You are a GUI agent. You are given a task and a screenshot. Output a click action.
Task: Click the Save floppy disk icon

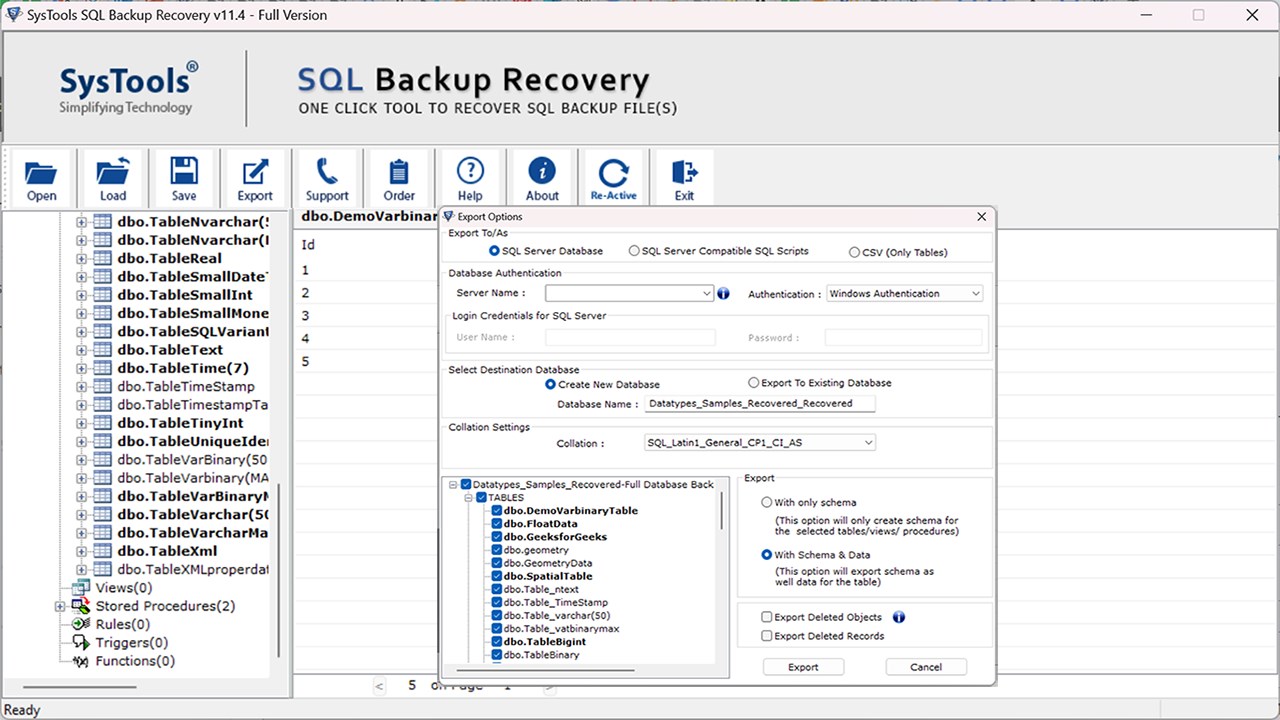(184, 171)
